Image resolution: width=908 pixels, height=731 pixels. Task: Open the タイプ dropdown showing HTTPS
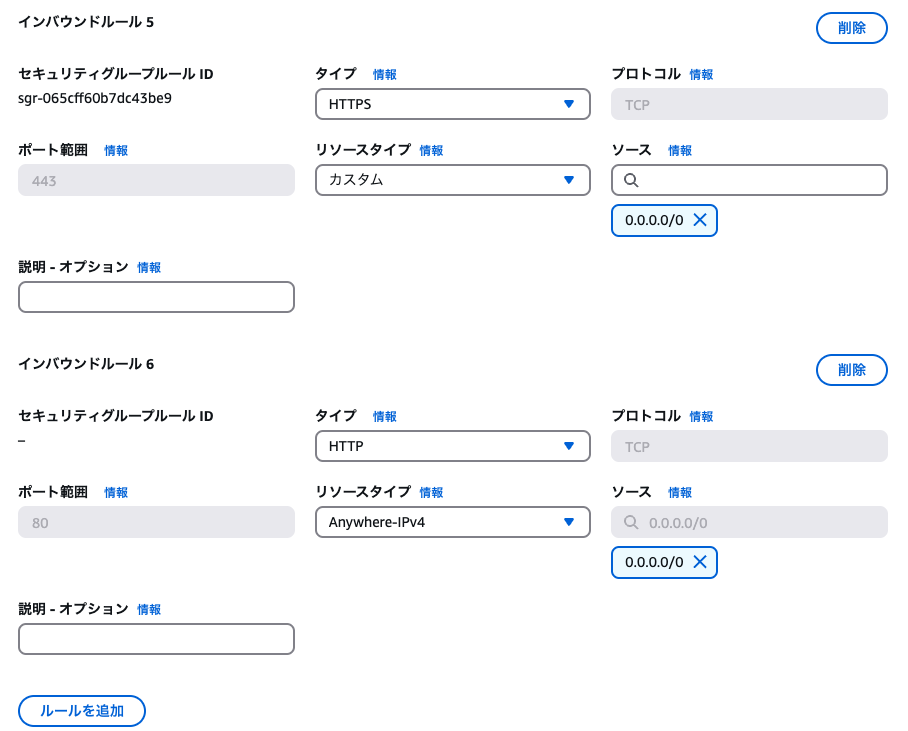click(450, 104)
